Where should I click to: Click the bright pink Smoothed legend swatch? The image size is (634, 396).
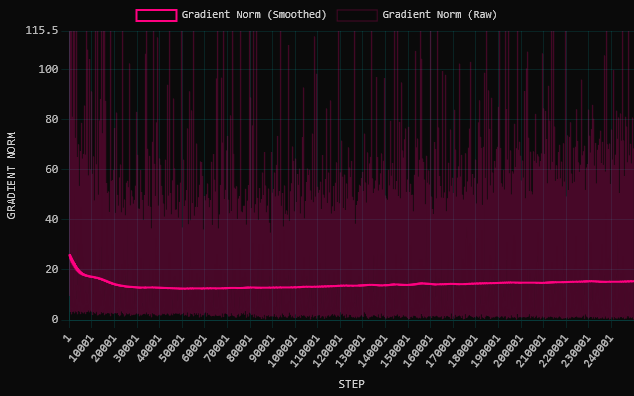[156, 15]
